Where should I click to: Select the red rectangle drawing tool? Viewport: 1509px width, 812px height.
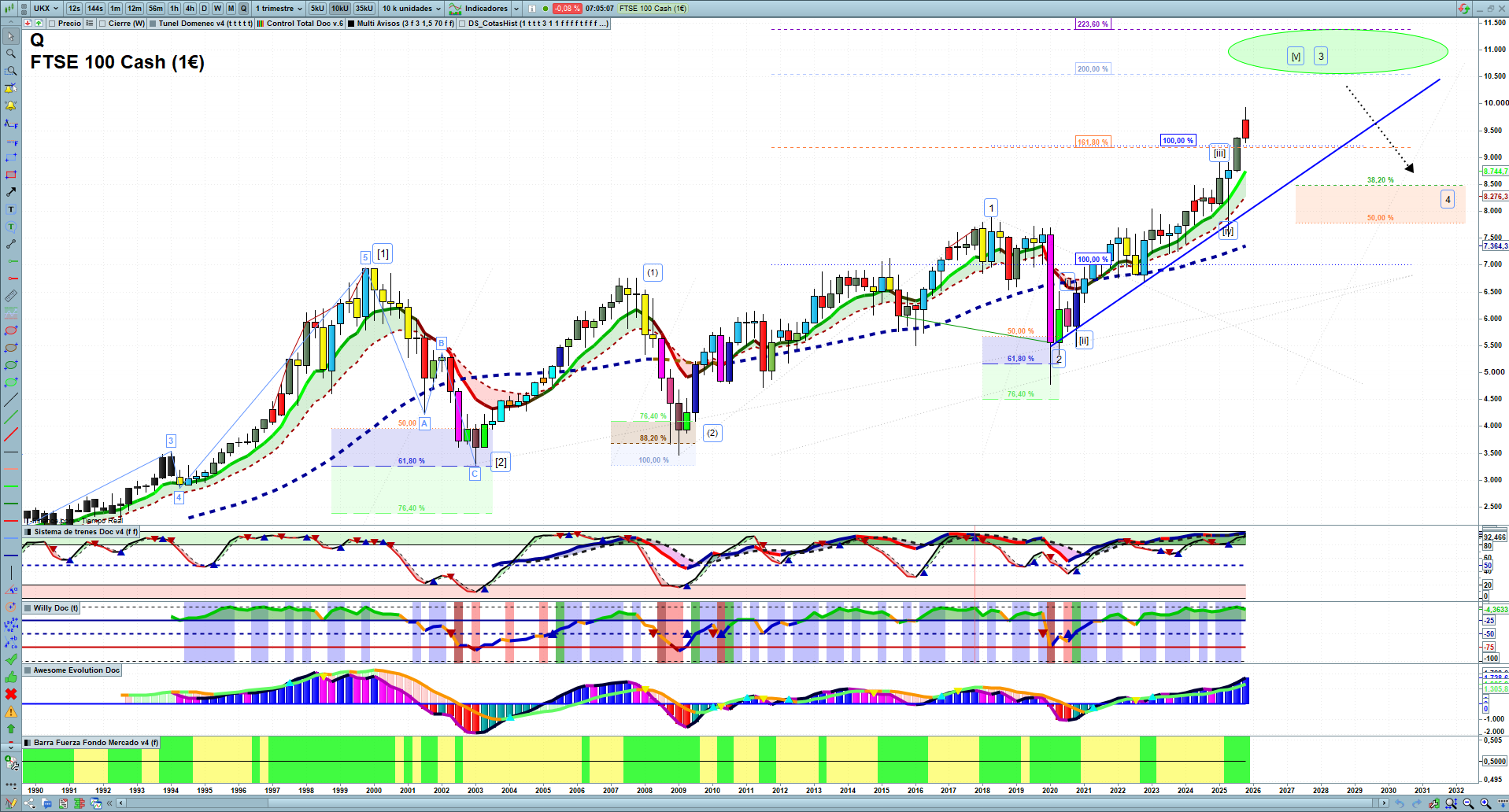coord(11,175)
